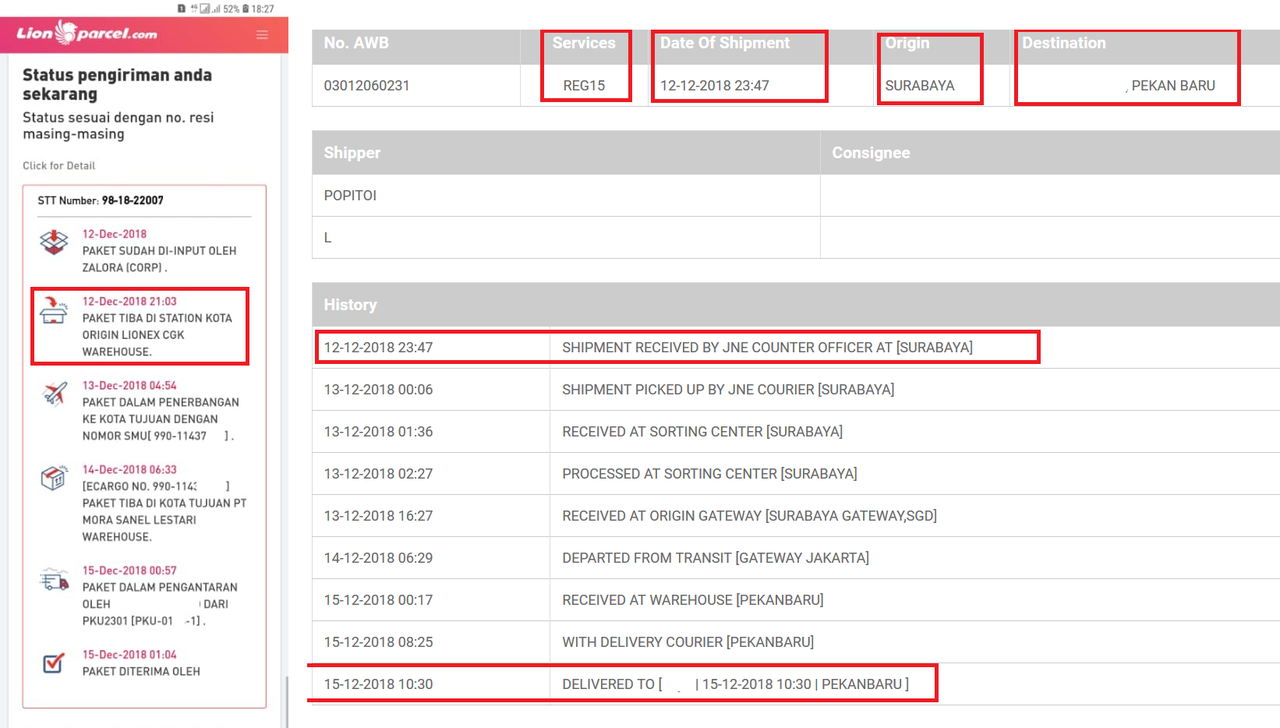Image resolution: width=1280 pixels, height=728 pixels.
Task: Click 'WITH DELIVERY COURIER [PEKANBARU]' entry
Action: (x=688, y=641)
